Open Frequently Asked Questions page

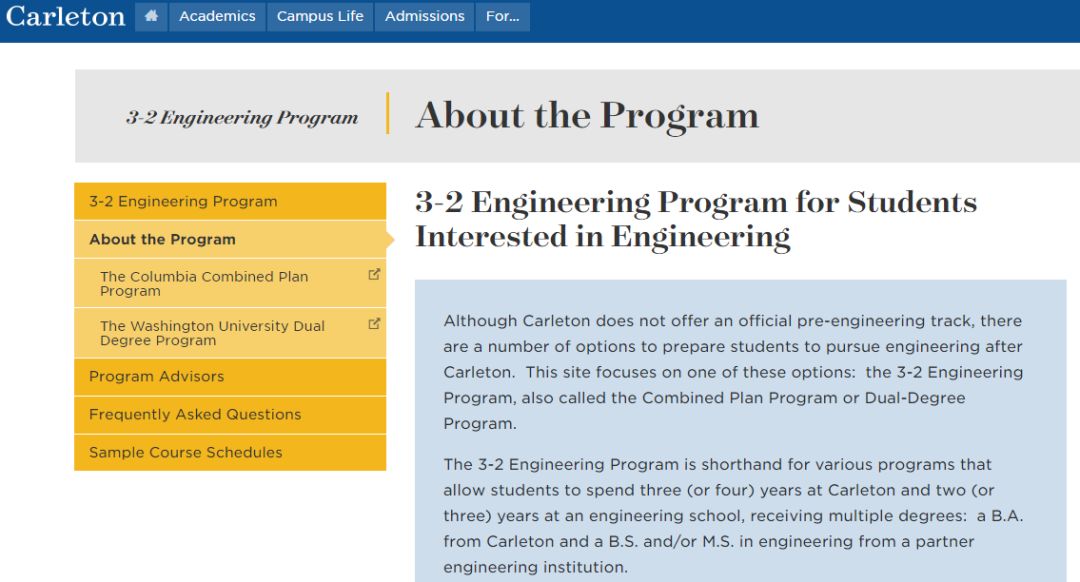tap(195, 414)
